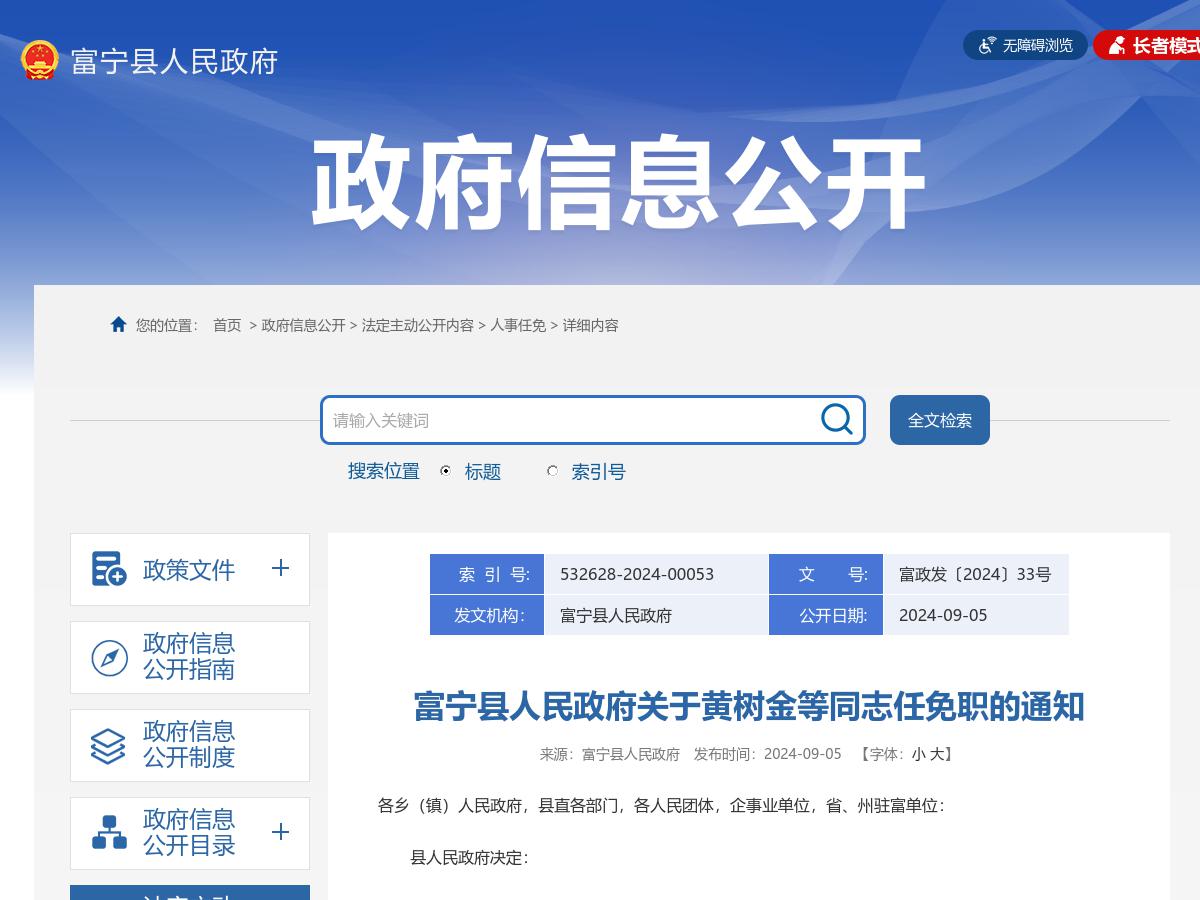
Task: Click the magnifier icon to search
Action: pos(835,420)
